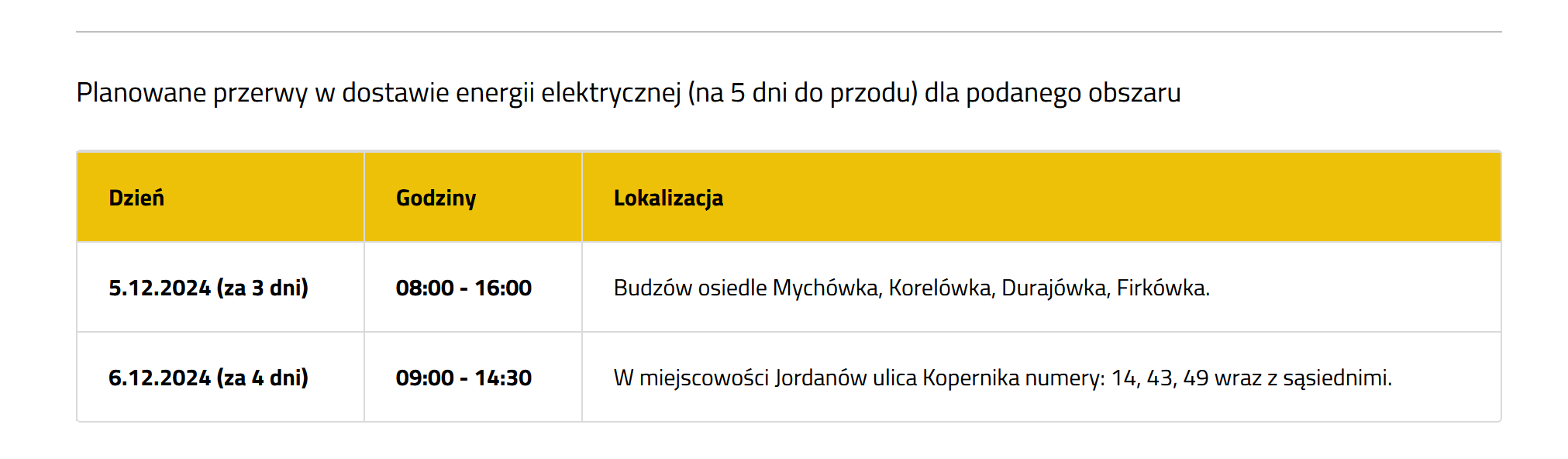Viewport: 1568px width, 459px height.
Task: Click '(na 5 dni do przodu)' in heading
Action: point(803,92)
